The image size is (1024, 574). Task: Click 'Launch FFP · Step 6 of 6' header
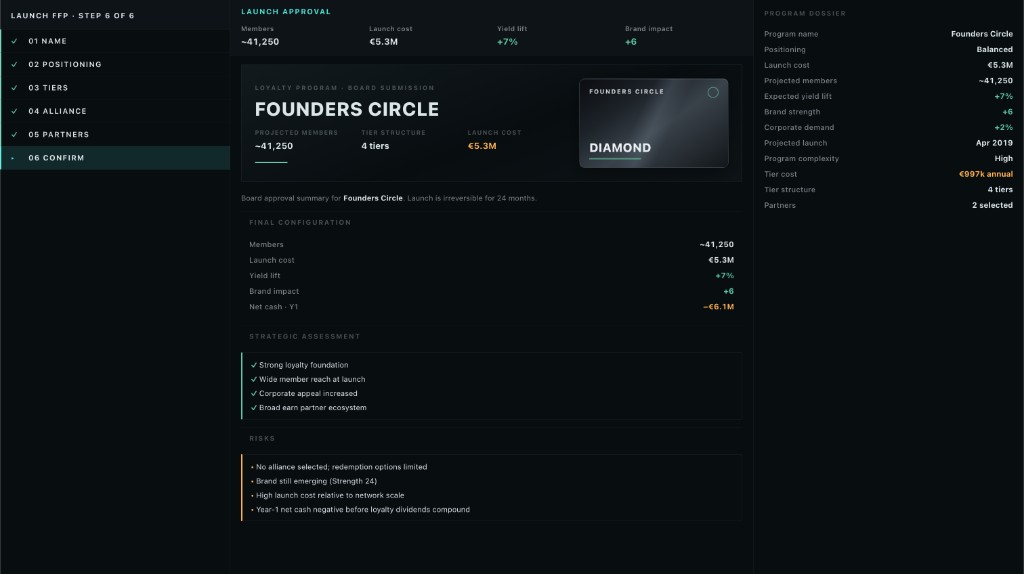click(x=72, y=16)
